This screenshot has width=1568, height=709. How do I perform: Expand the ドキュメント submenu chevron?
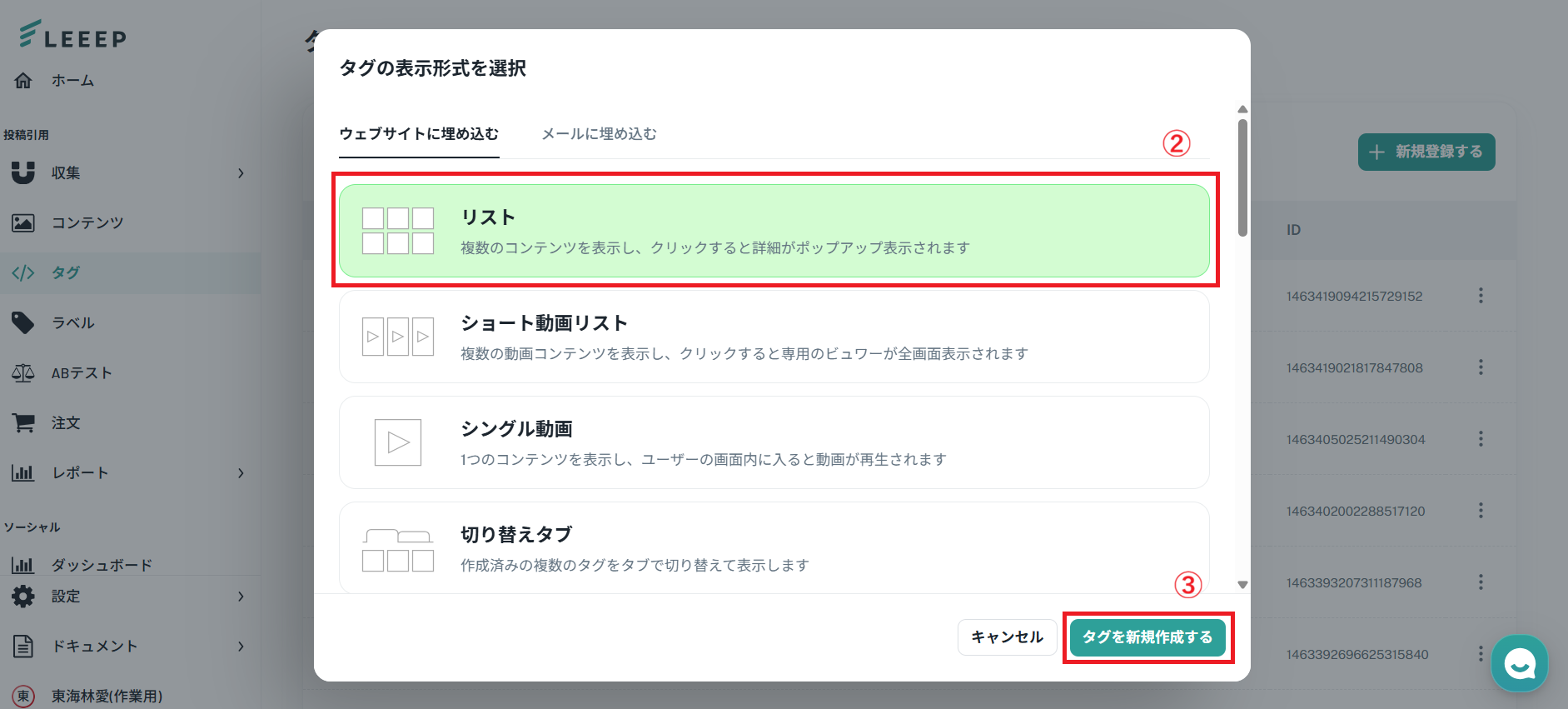click(x=241, y=647)
